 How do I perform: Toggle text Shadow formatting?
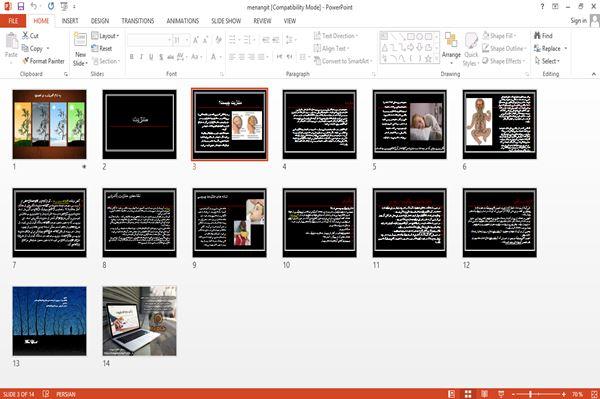[161, 57]
